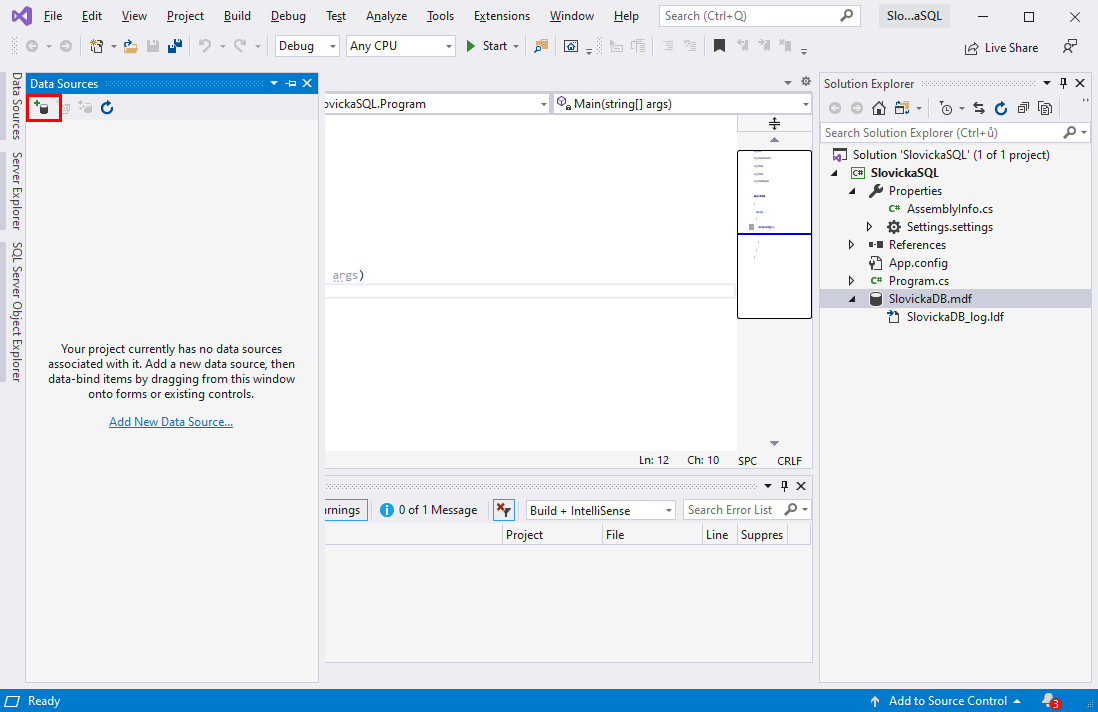Image resolution: width=1098 pixels, height=712 pixels.
Task: Click Live Share button
Action: point(1001,48)
